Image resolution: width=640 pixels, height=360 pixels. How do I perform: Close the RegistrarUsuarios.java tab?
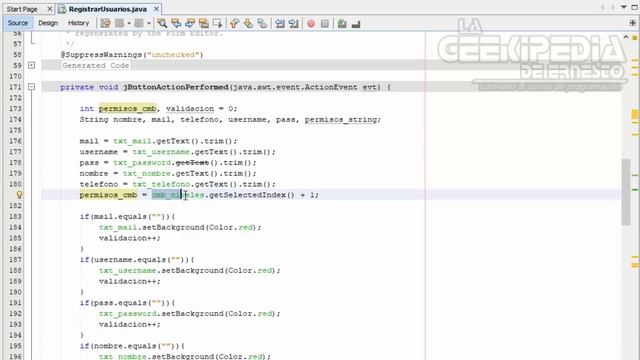[156, 9]
